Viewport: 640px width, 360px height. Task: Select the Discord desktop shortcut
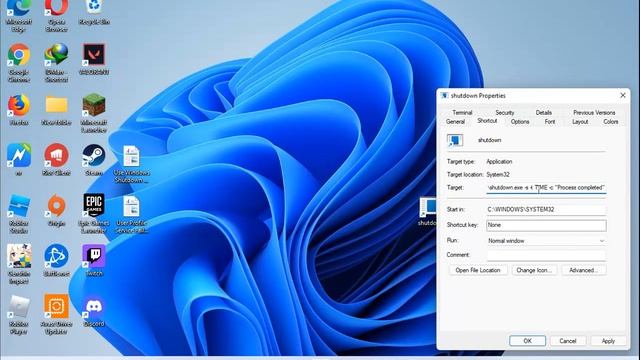(x=94, y=312)
